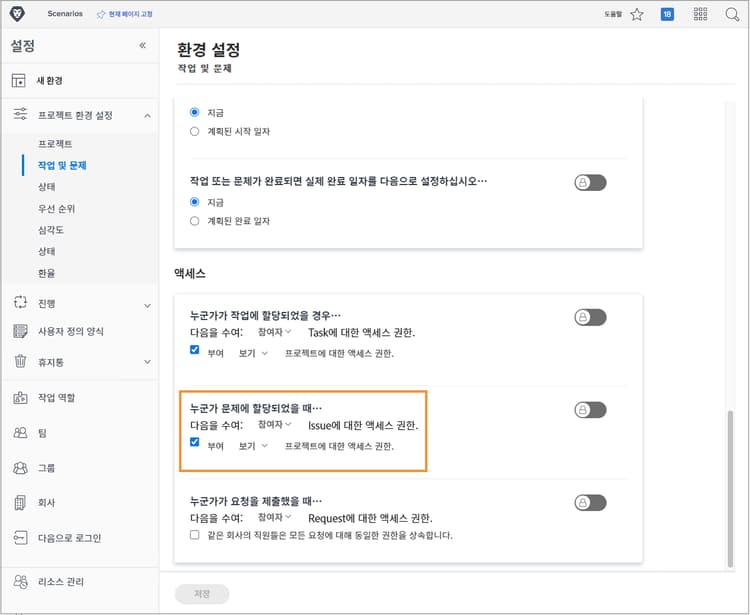Click the 회사 building icon
750x615 pixels.
20,503
